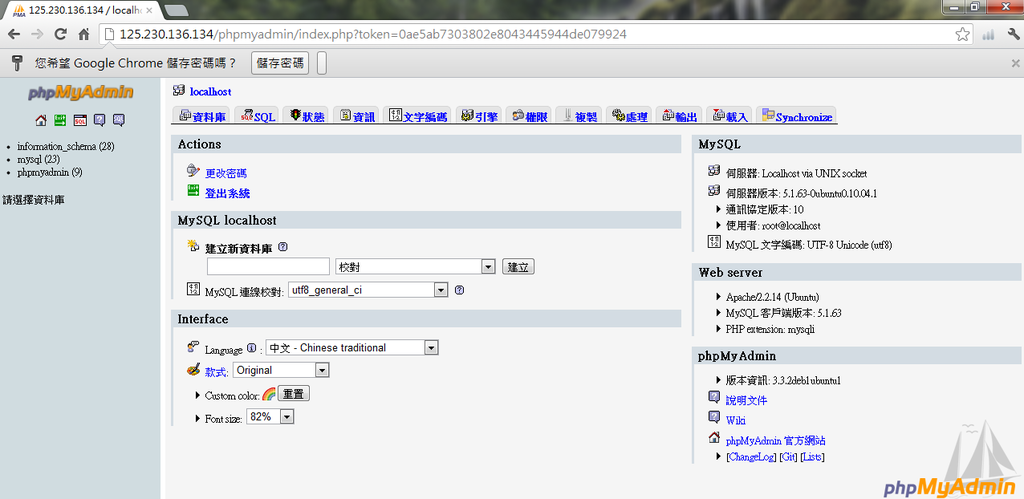Viewport: 1024px width, 499px height.
Task: Open the Wiki link
Action: (x=735, y=421)
